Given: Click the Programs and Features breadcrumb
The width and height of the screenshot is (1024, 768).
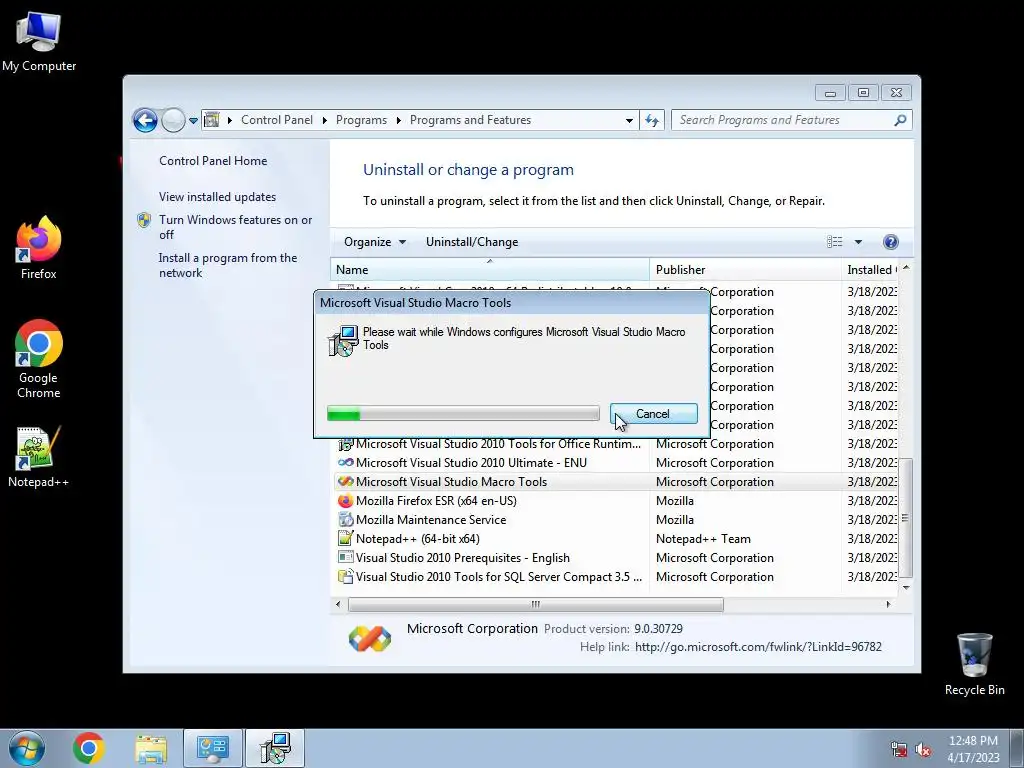Looking at the screenshot, I should 470,120.
